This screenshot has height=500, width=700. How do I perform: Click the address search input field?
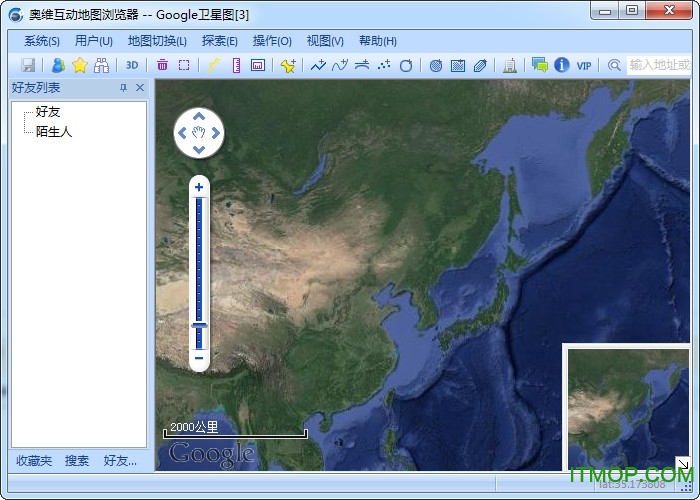(x=660, y=65)
